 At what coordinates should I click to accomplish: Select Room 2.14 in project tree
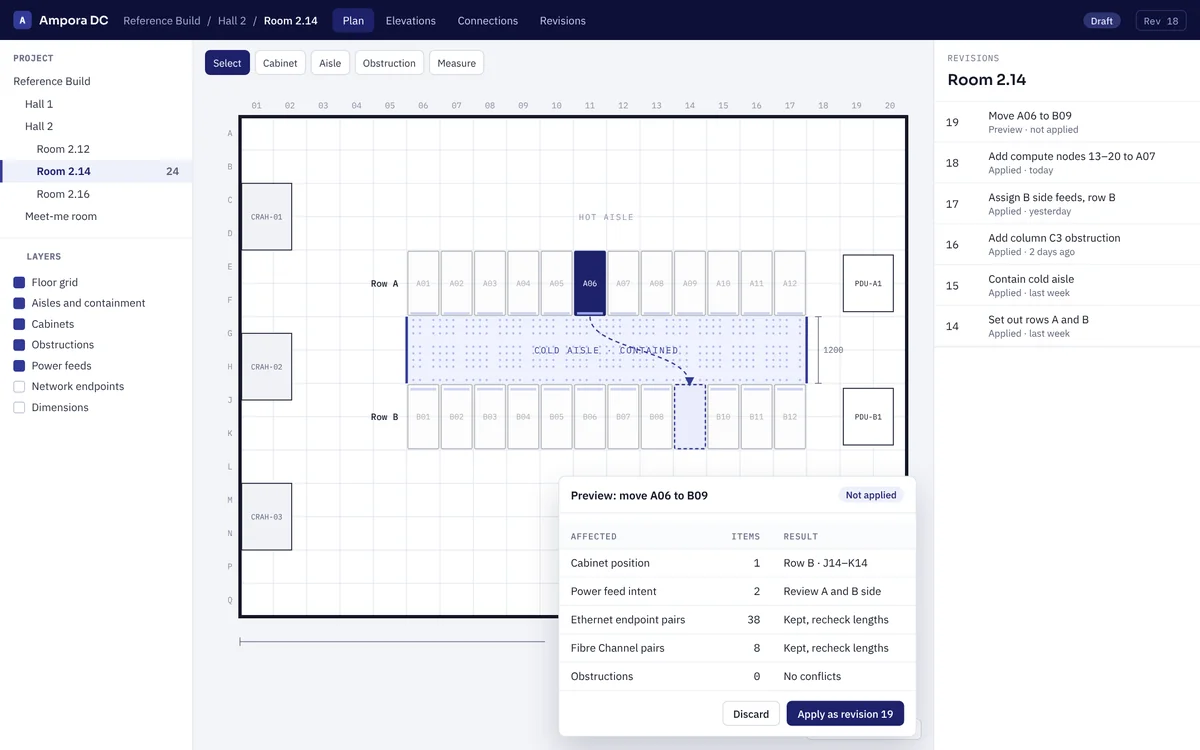tap(96, 171)
